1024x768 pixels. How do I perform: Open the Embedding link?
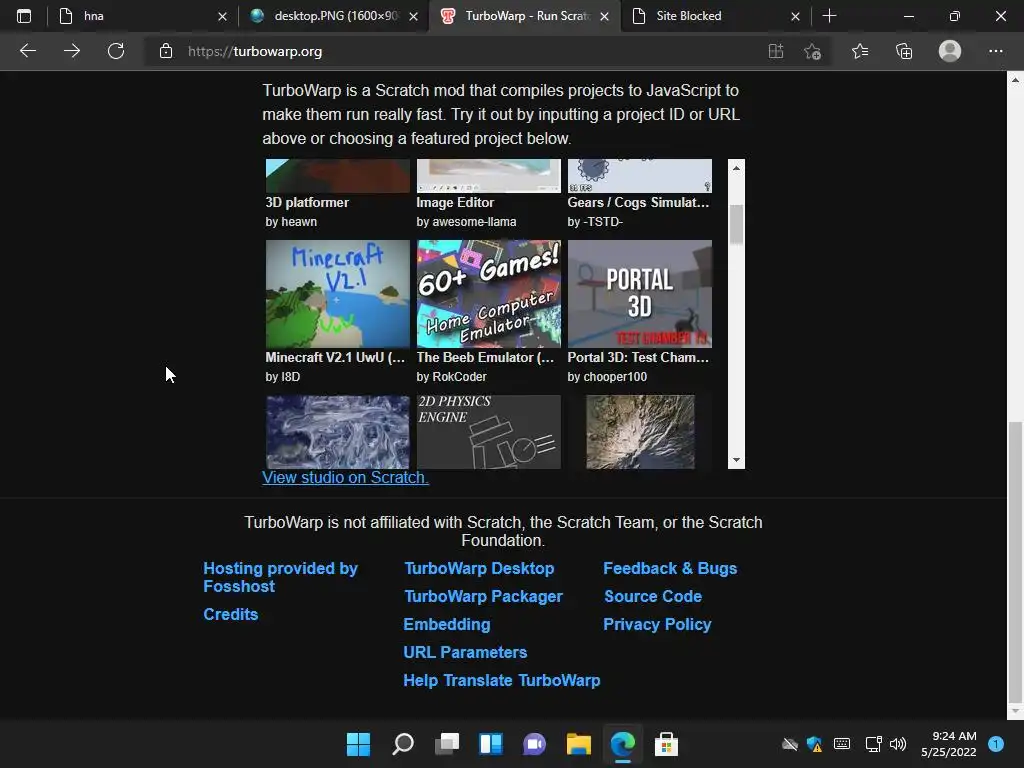(x=447, y=624)
